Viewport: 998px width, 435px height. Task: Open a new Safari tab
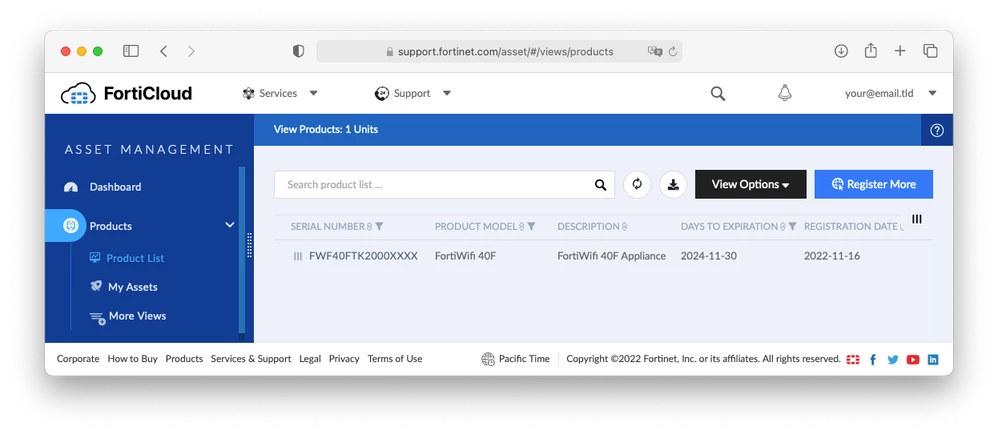pyautogui.click(x=899, y=52)
